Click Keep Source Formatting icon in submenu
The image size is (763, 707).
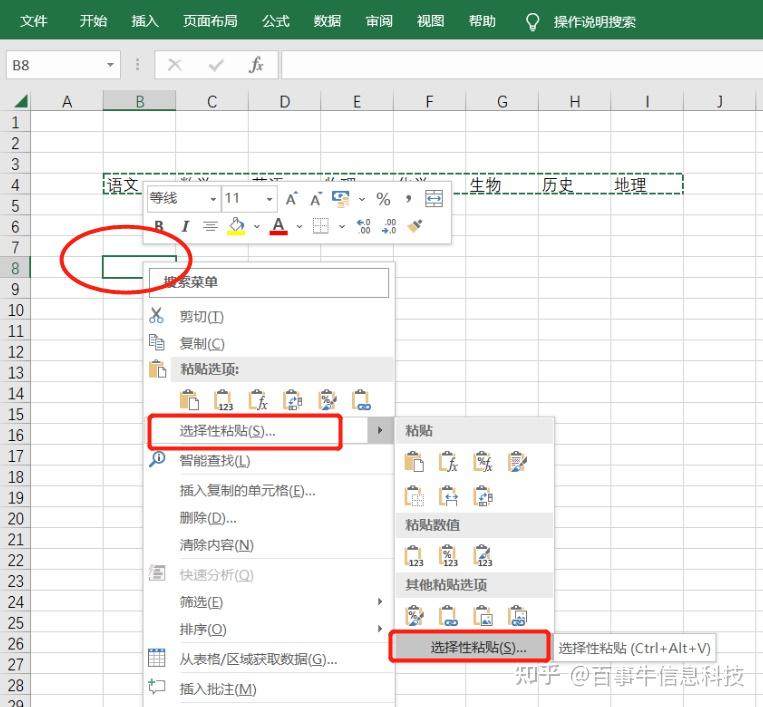(517, 462)
